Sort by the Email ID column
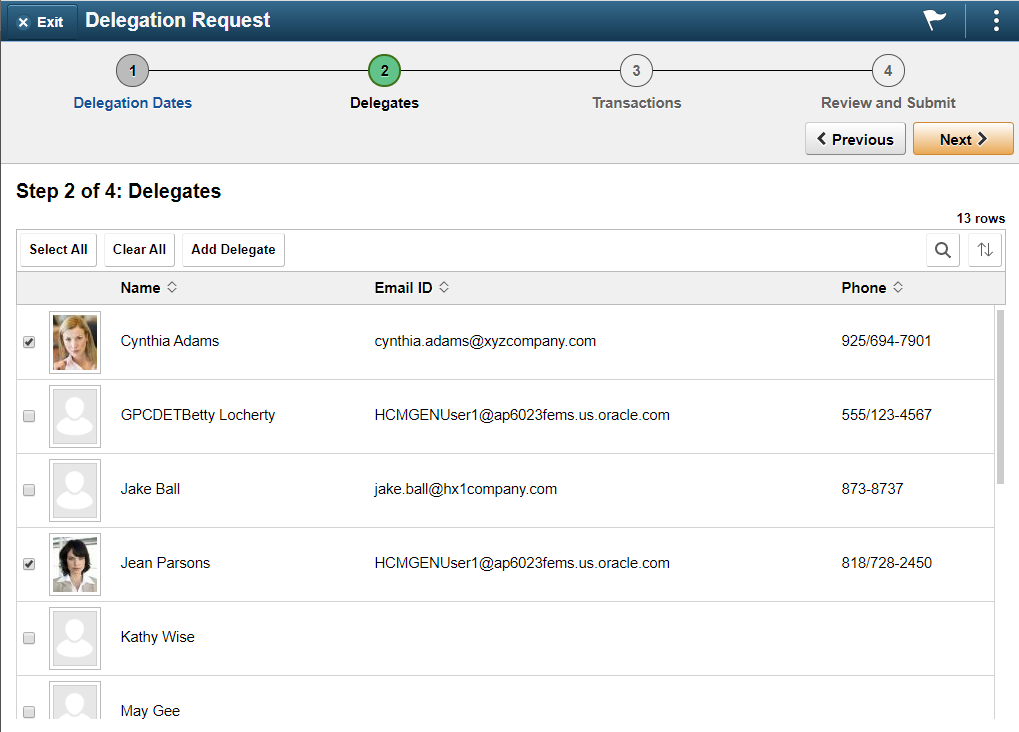 (410, 287)
